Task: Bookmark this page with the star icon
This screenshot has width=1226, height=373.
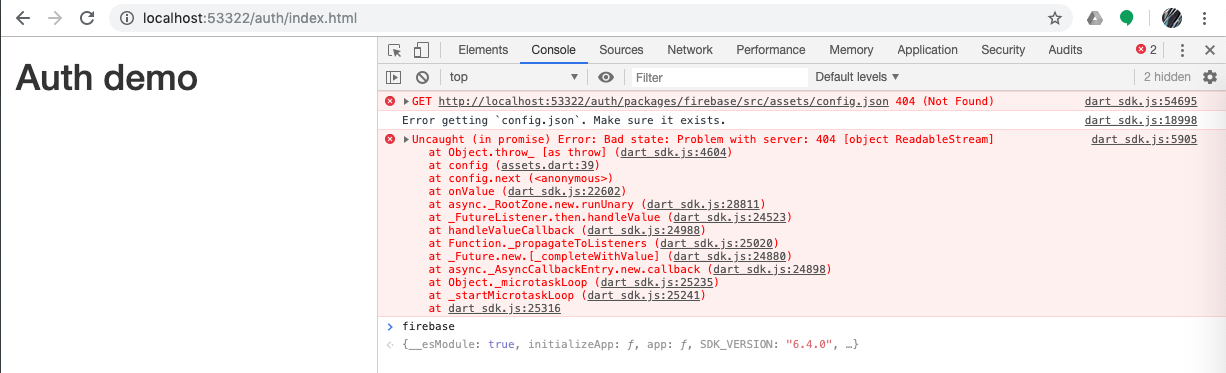Action: pos(1055,18)
